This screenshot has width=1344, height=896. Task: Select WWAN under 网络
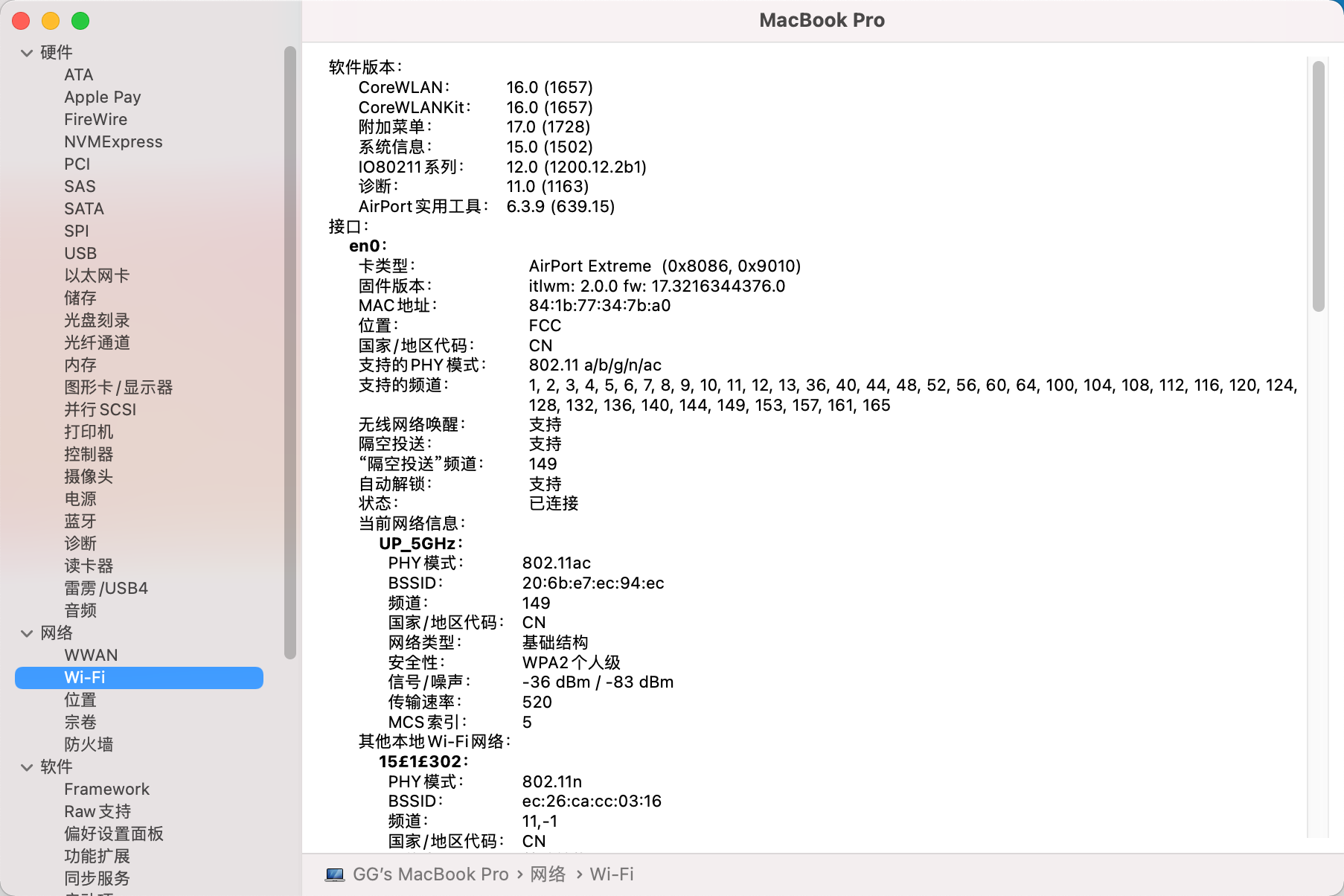click(91, 656)
